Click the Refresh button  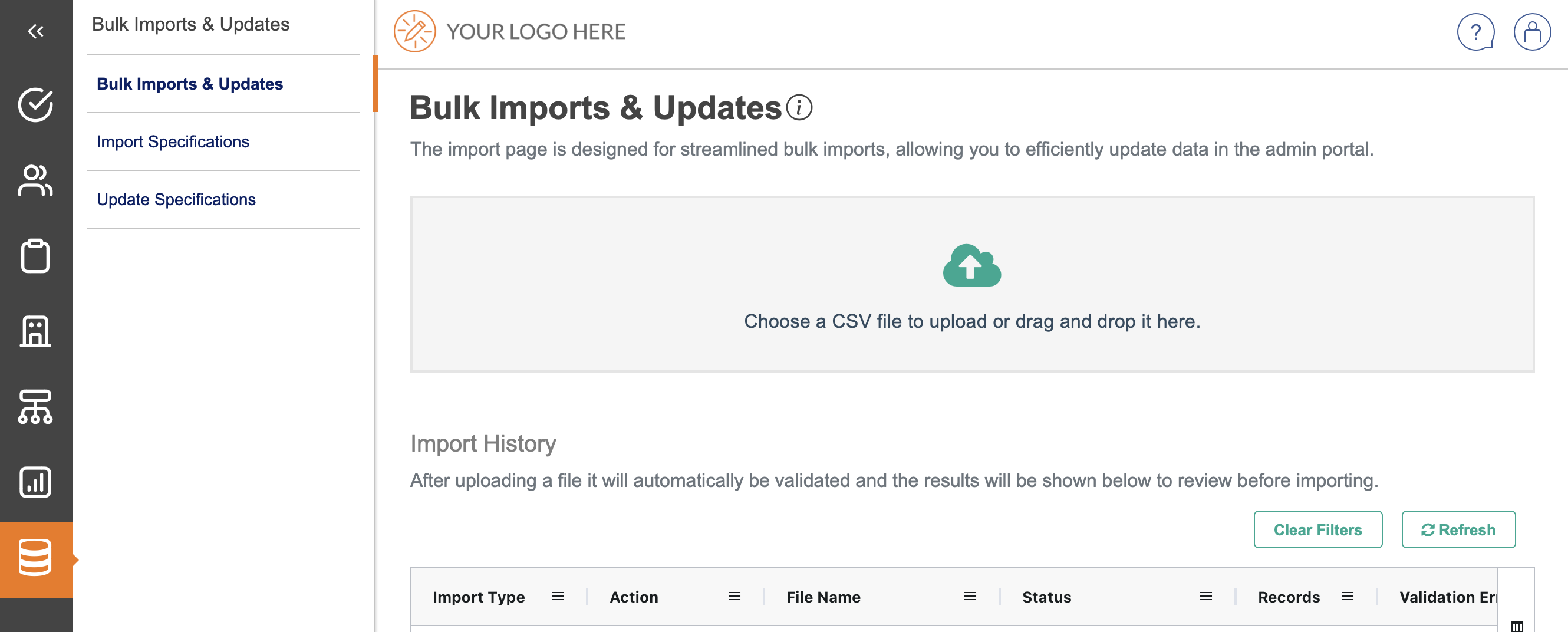[x=1458, y=529]
